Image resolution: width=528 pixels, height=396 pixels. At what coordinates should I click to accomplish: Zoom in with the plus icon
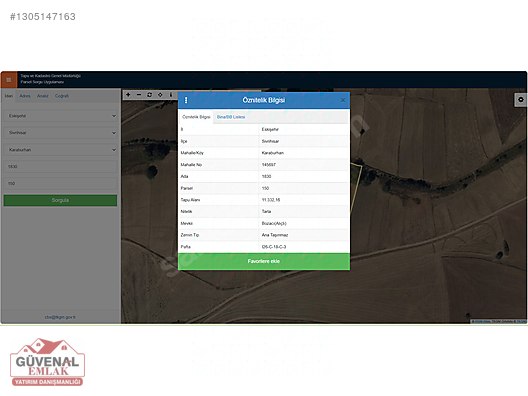coord(128,95)
